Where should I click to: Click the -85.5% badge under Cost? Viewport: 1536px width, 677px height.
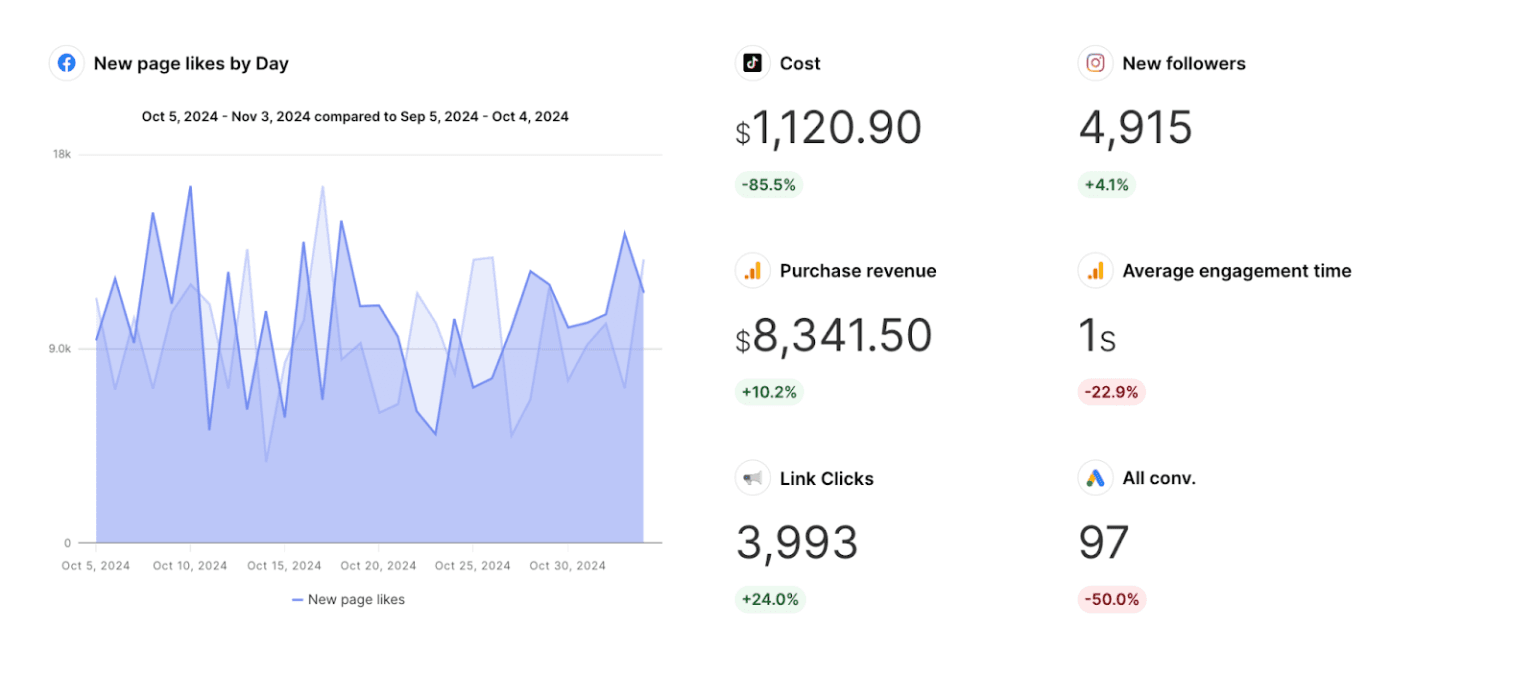(x=769, y=184)
